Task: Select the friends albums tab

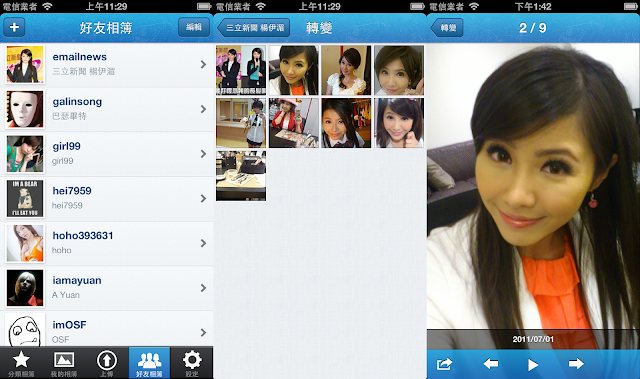Action: [149, 363]
